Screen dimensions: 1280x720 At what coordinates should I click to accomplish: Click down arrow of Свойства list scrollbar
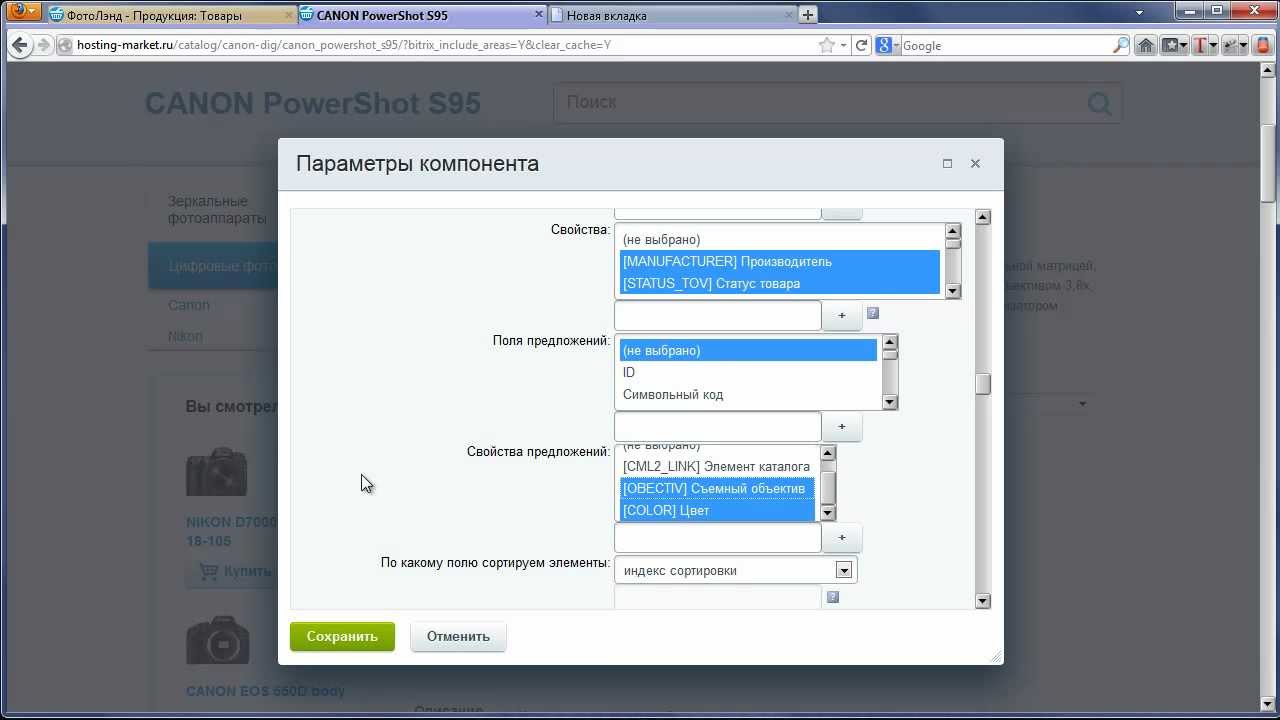(953, 291)
